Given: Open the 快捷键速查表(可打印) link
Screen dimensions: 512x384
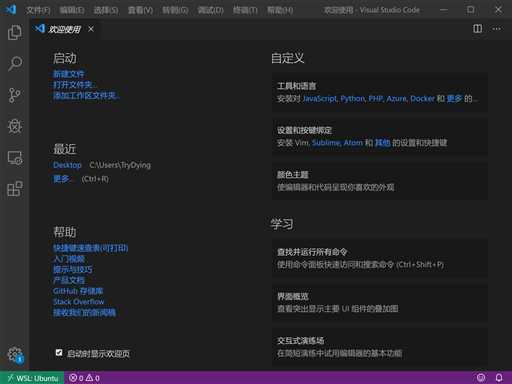Looking at the screenshot, I should (x=91, y=248).
